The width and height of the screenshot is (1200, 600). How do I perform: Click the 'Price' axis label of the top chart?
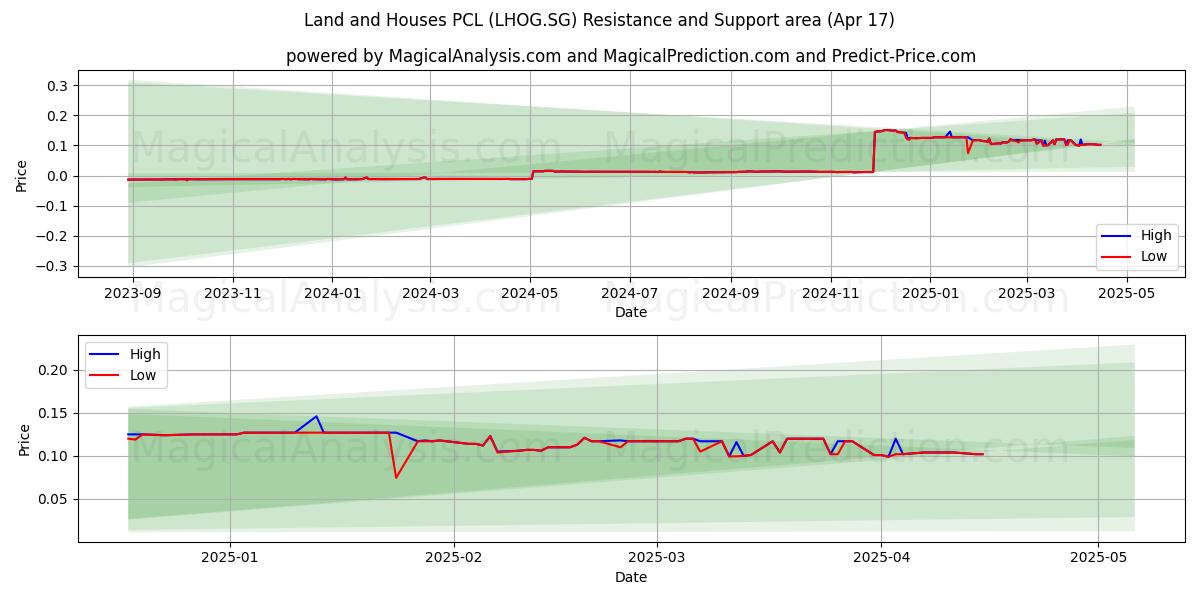22,176
